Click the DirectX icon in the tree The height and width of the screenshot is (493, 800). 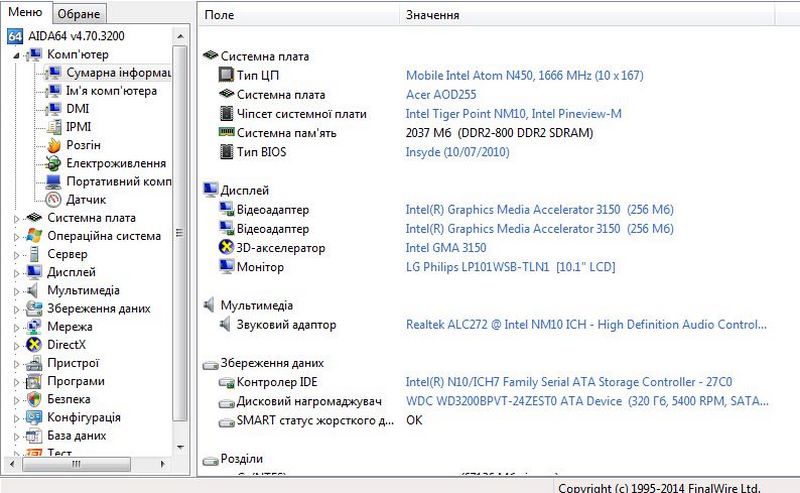35,345
